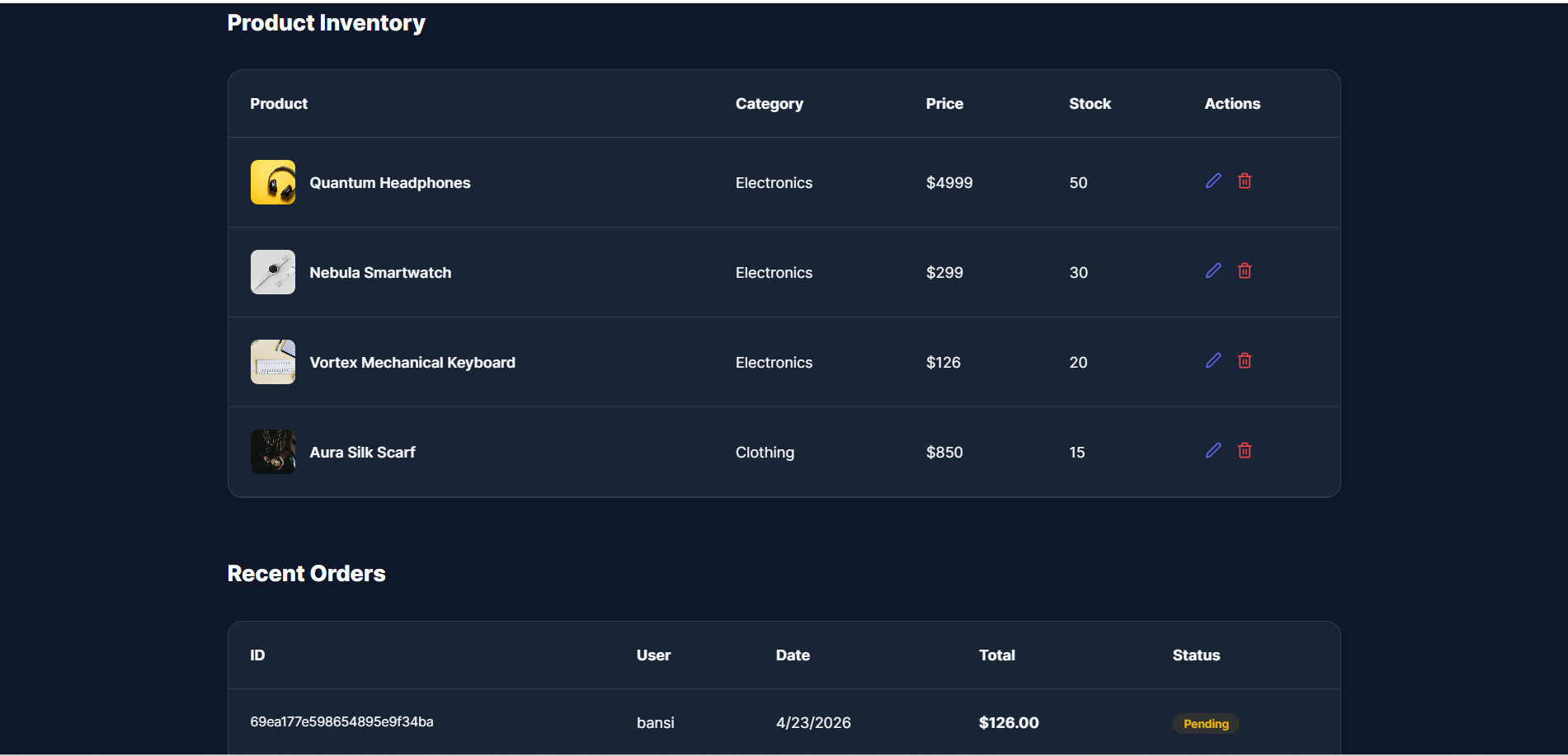Click the Quantum Headphones product name
Screen dimensions: 1568x756
[390, 183]
